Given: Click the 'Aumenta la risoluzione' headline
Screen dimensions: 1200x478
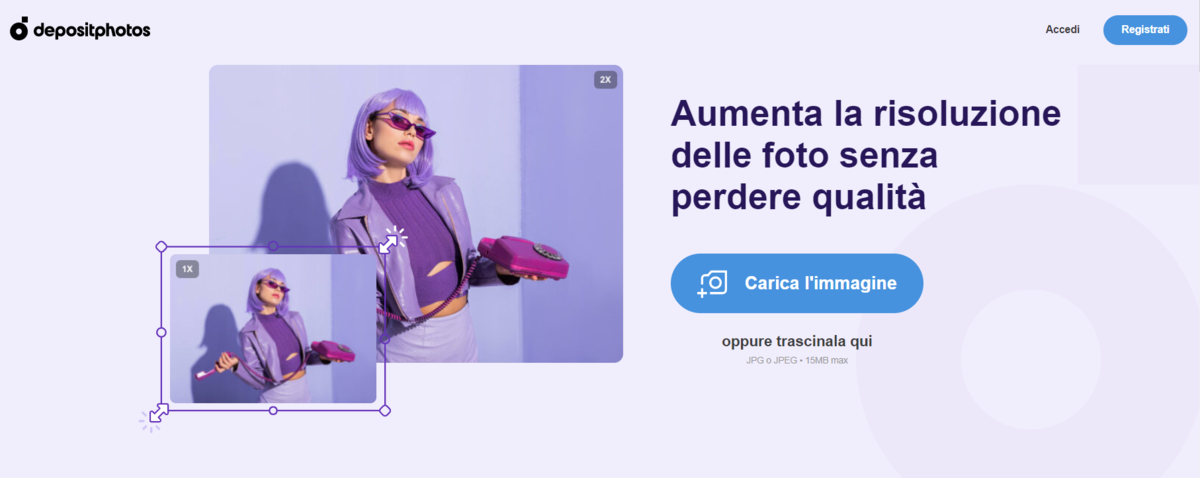Looking at the screenshot, I should pyautogui.click(x=866, y=113).
